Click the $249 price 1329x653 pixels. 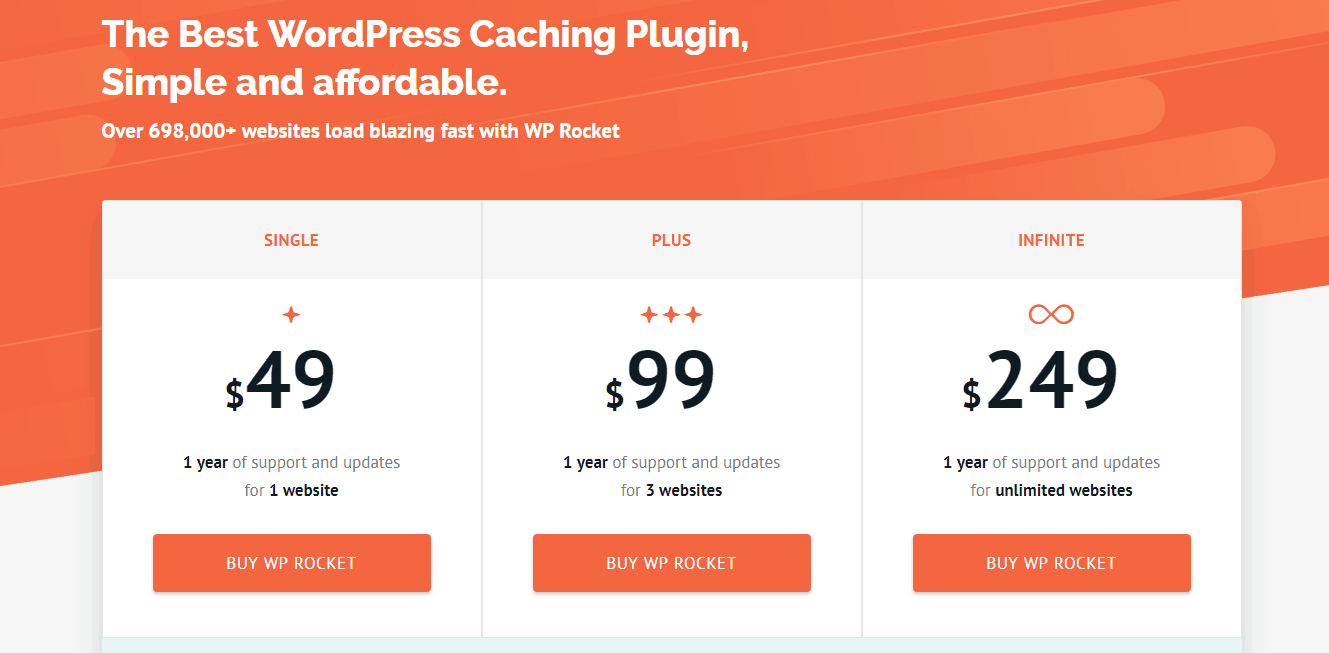pyautogui.click(x=1040, y=381)
